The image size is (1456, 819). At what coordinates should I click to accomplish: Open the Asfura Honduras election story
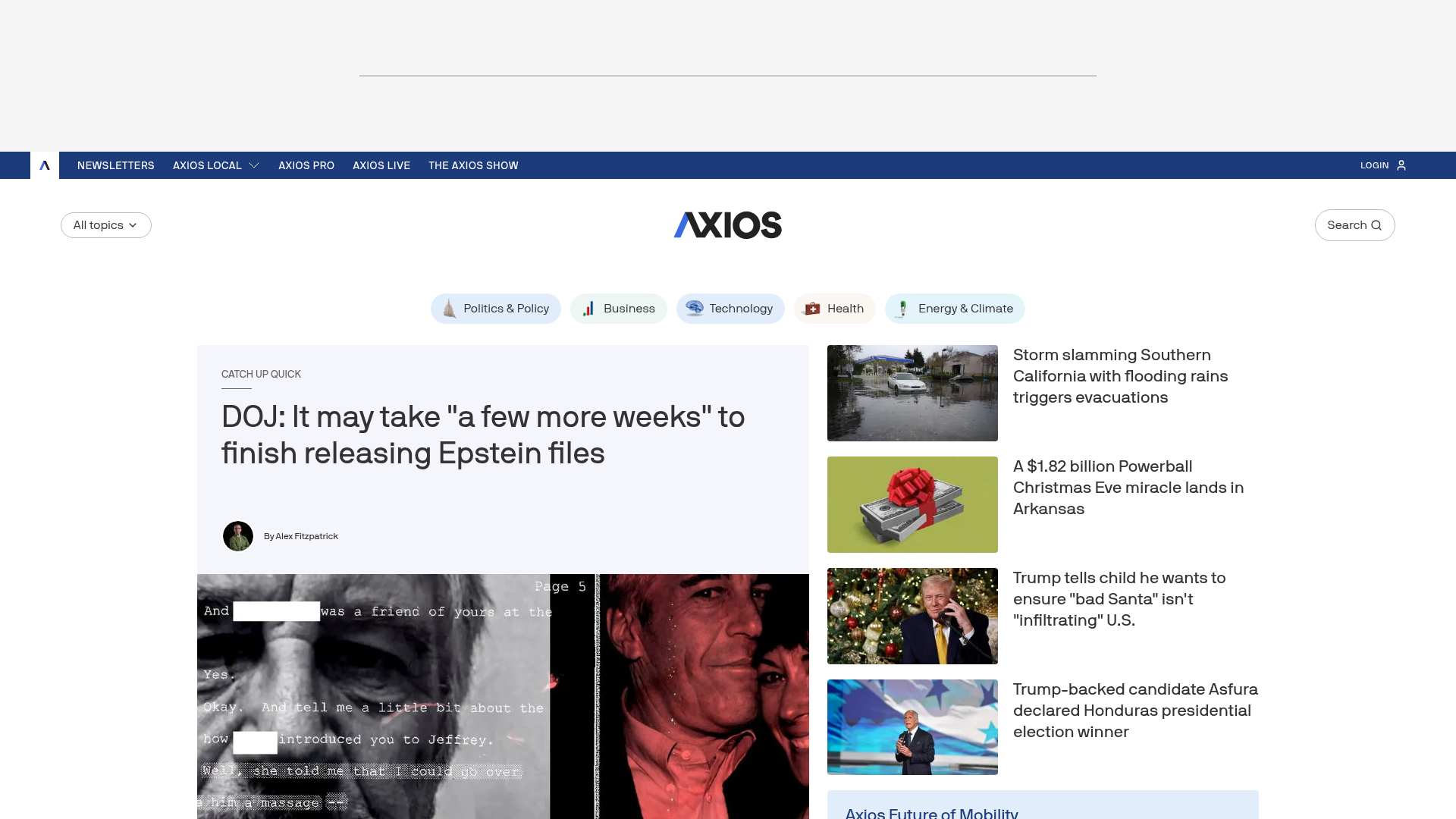click(x=1135, y=711)
